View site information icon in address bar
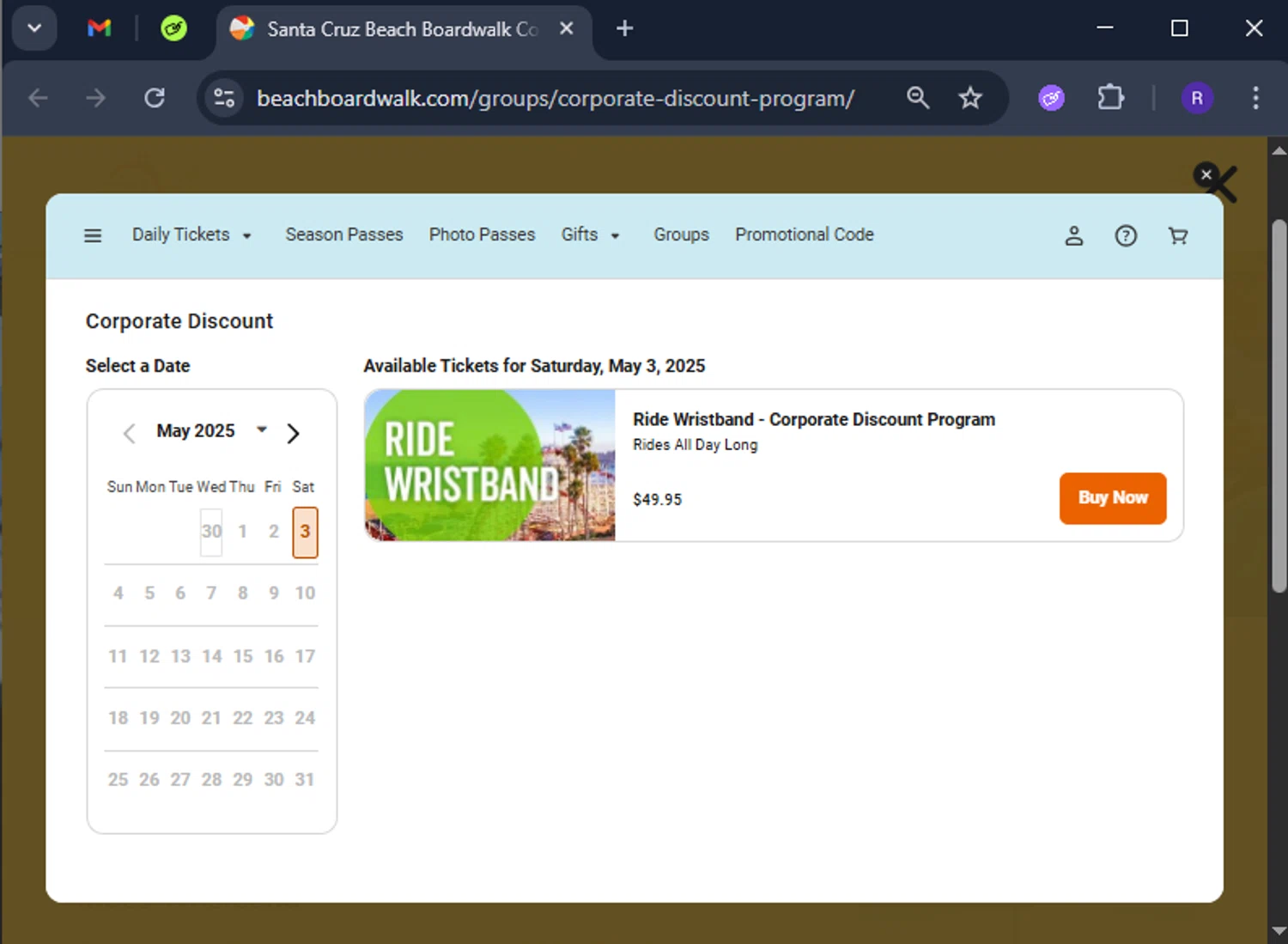The width and height of the screenshot is (1288, 944). coord(224,98)
